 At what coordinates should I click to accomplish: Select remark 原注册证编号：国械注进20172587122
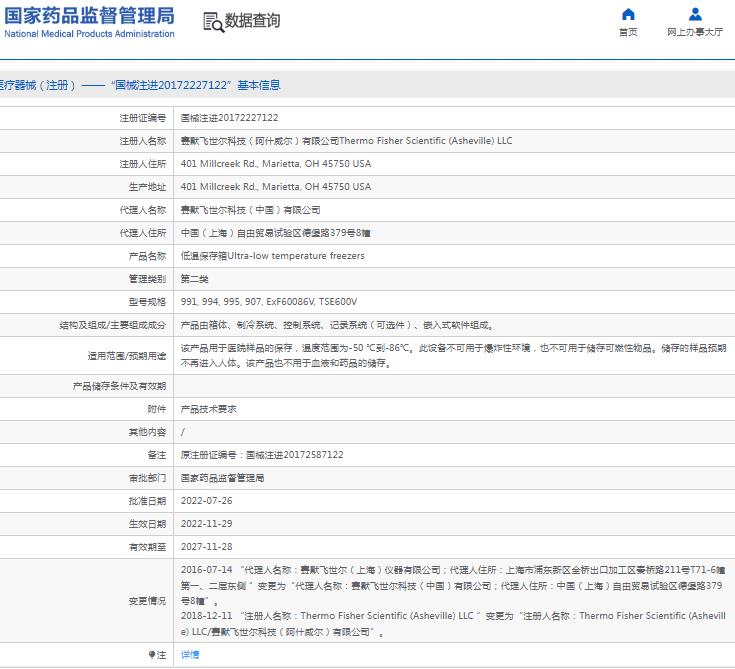click(x=262, y=455)
